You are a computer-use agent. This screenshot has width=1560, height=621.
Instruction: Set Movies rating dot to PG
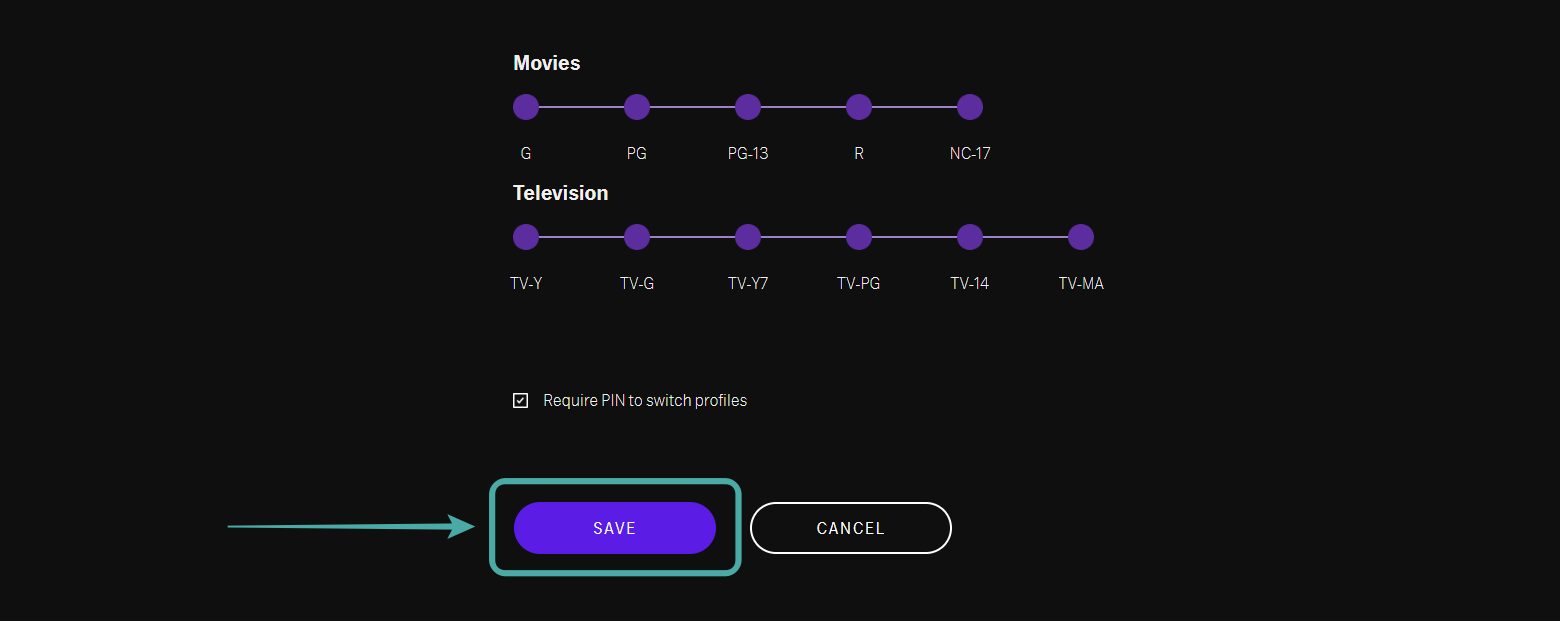click(x=637, y=107)
